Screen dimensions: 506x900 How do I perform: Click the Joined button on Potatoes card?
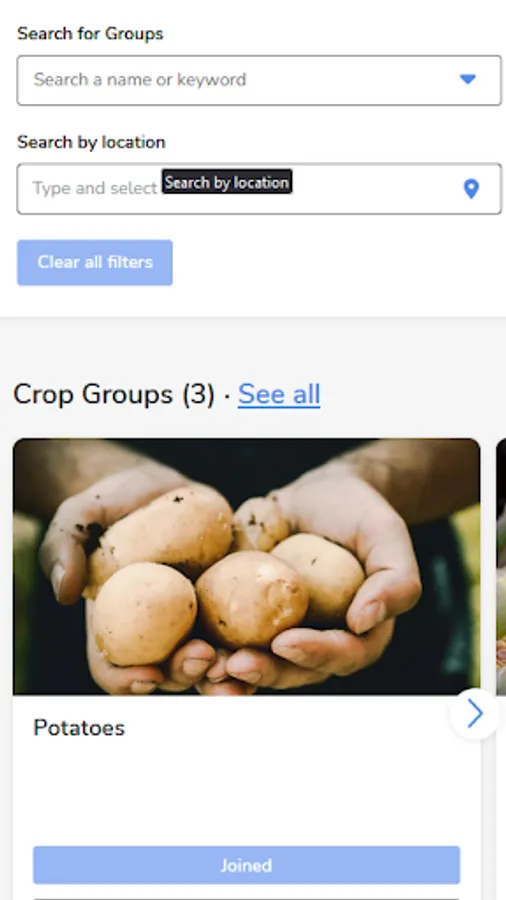(x=247, y=865)
